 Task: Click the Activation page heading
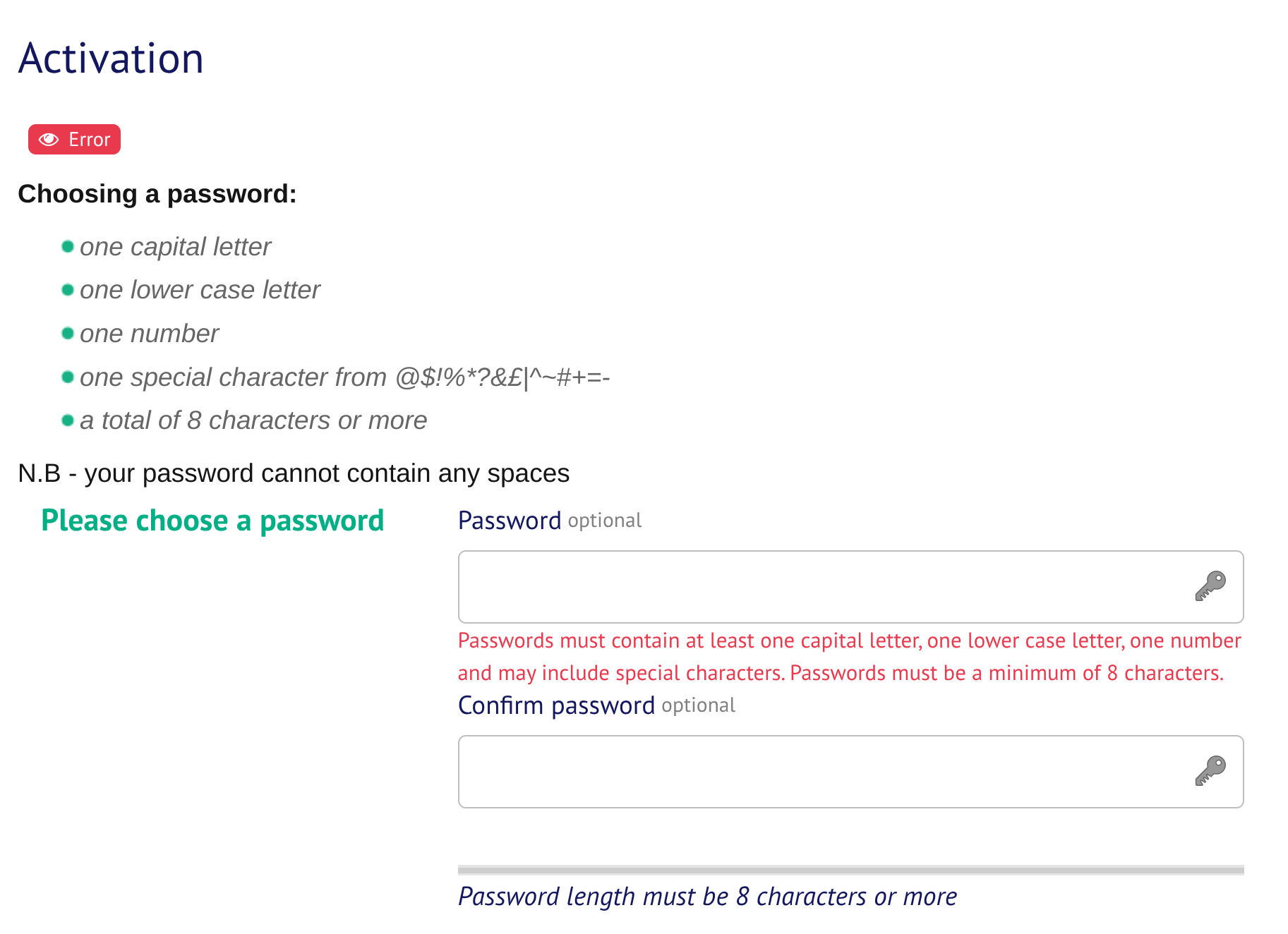[112, 58]
